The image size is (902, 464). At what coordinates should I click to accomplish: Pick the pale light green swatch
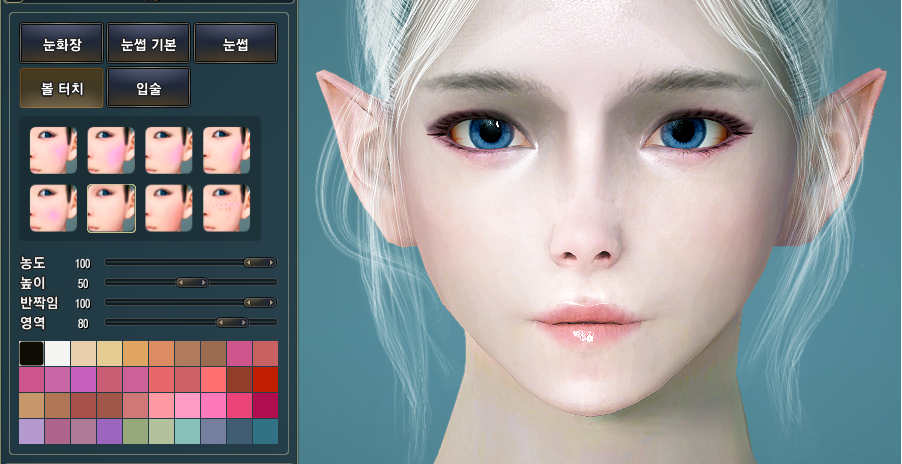[162, 431]
